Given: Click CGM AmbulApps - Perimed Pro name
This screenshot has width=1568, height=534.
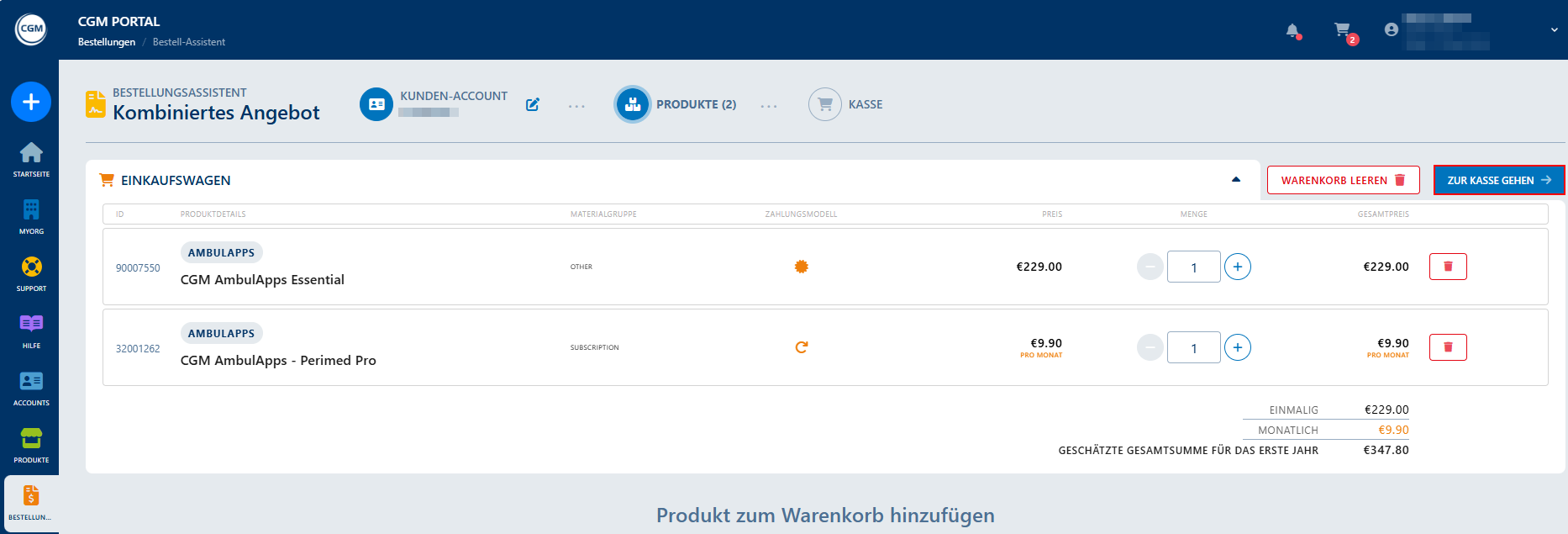Looking at the screenshot, I should coord(278,361).
